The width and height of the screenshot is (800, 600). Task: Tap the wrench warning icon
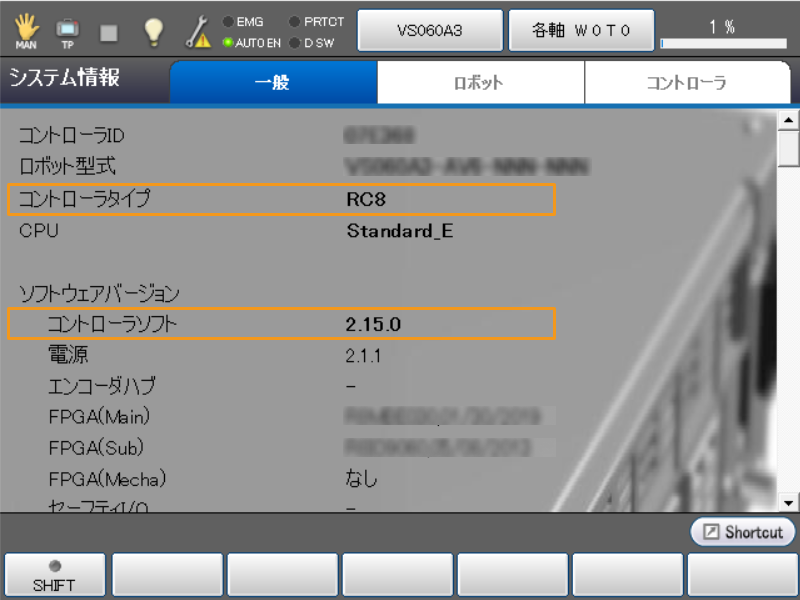pyautogui.click(x=198, y=32)
